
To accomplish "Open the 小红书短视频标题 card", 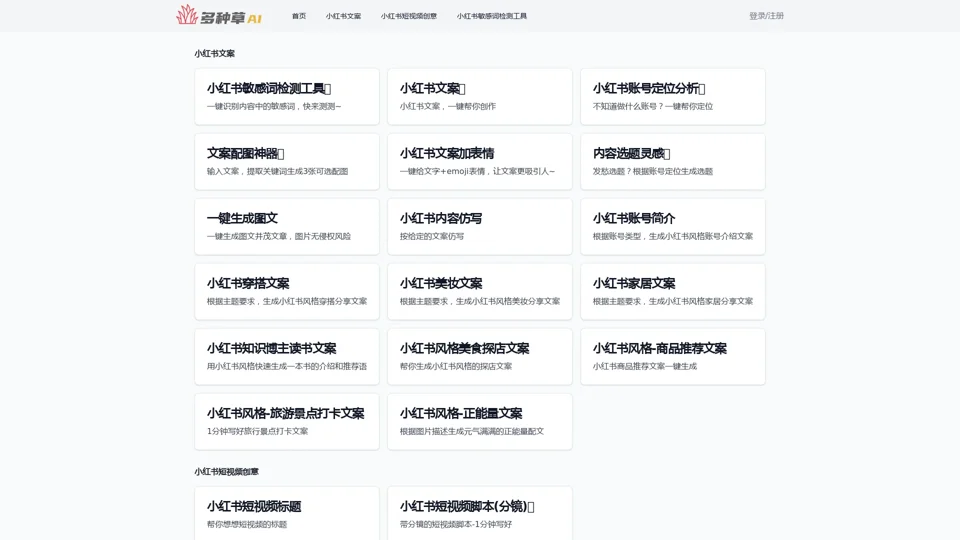I will 287,513.
